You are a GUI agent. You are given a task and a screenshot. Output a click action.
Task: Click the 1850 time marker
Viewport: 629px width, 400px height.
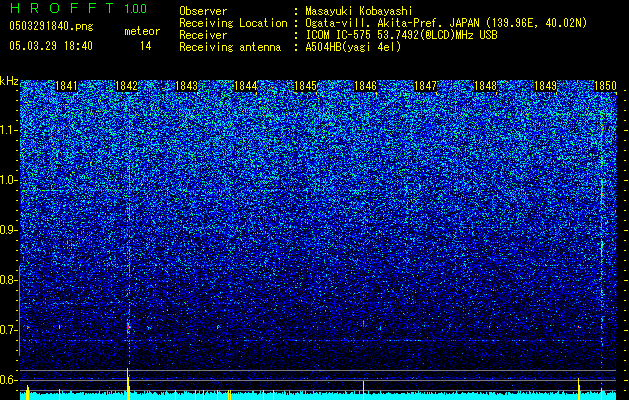coord(605,86)
